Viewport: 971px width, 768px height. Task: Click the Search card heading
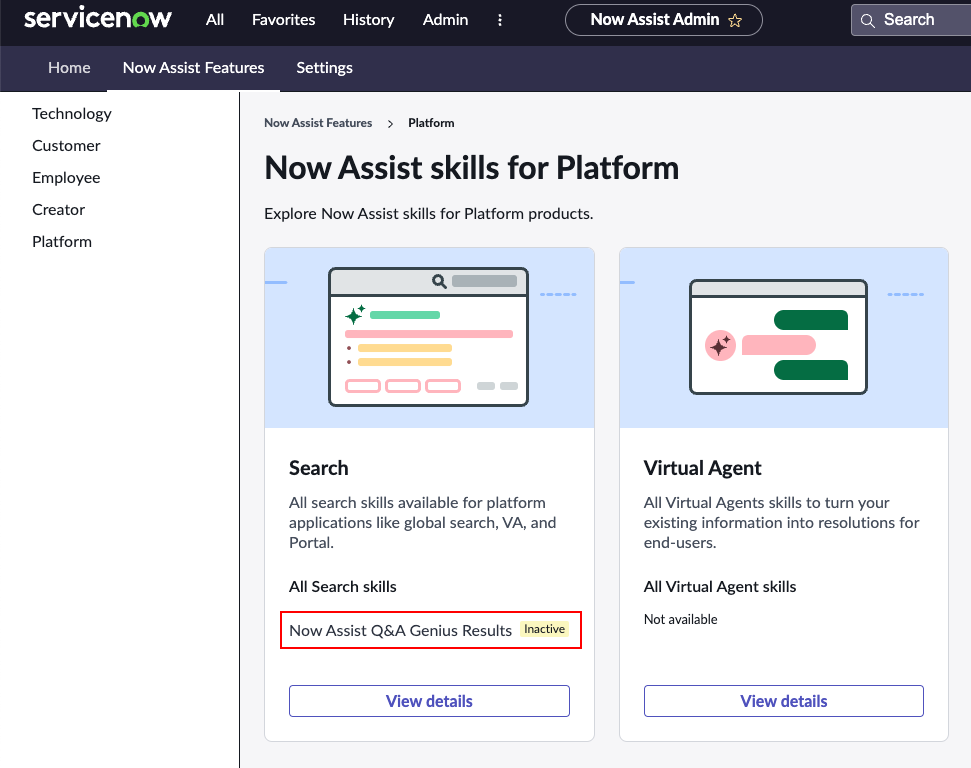tap(318, 468)
